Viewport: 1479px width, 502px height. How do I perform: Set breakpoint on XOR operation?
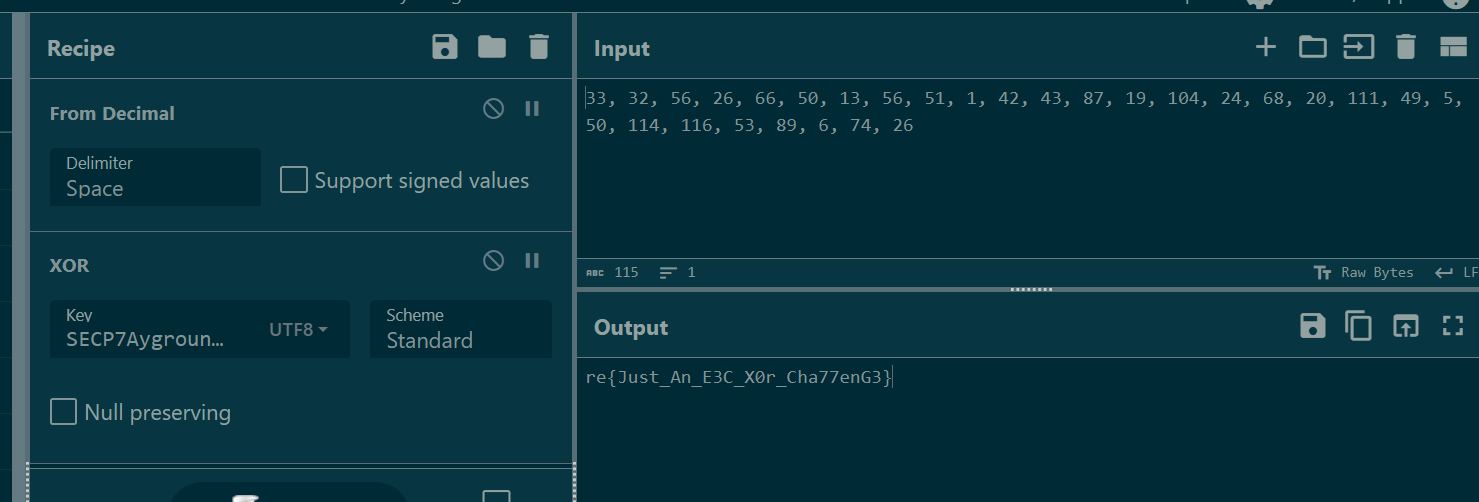[532, 260]
